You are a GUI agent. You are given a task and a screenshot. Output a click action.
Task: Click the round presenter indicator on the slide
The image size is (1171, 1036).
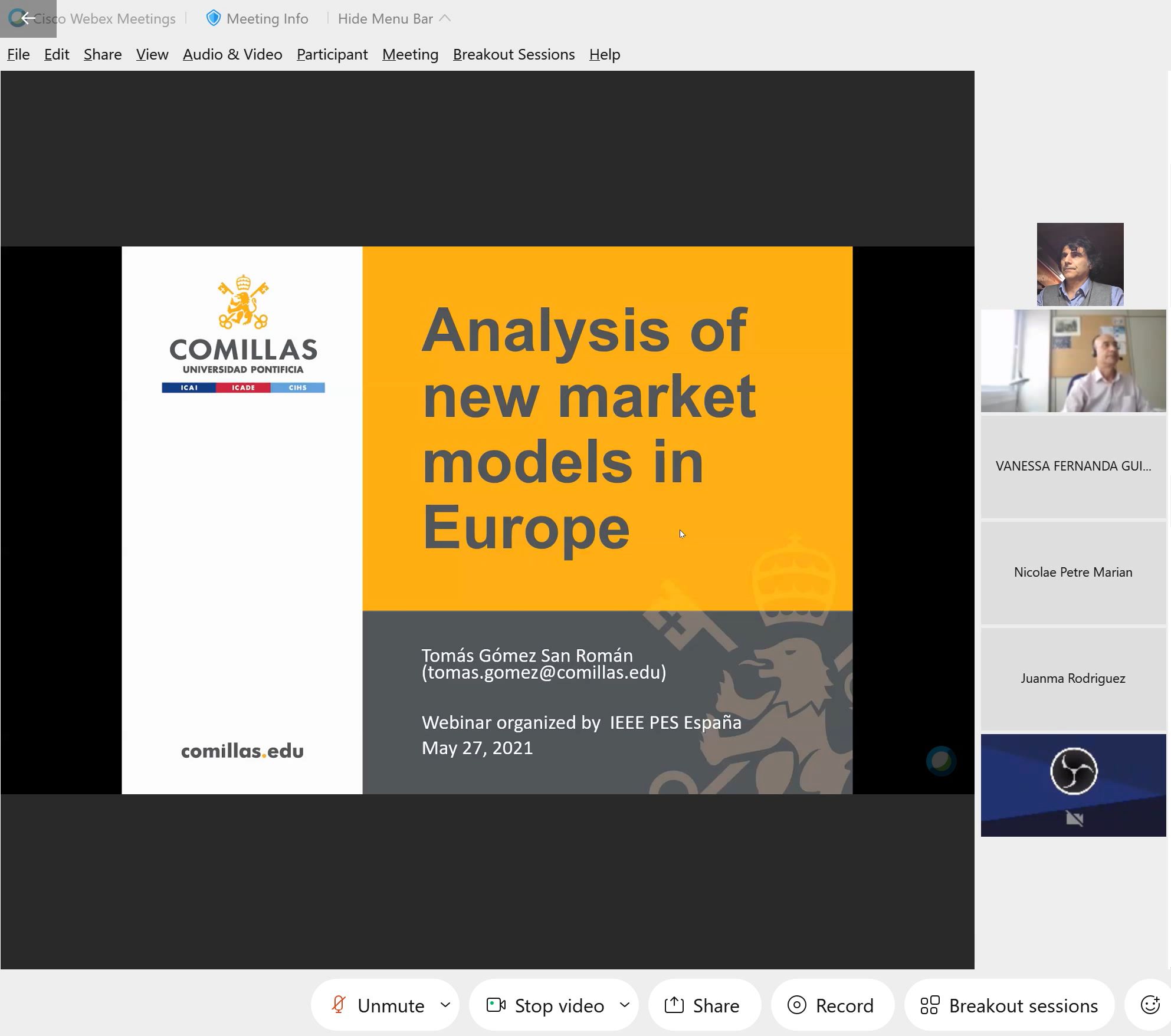pos(941,761)
